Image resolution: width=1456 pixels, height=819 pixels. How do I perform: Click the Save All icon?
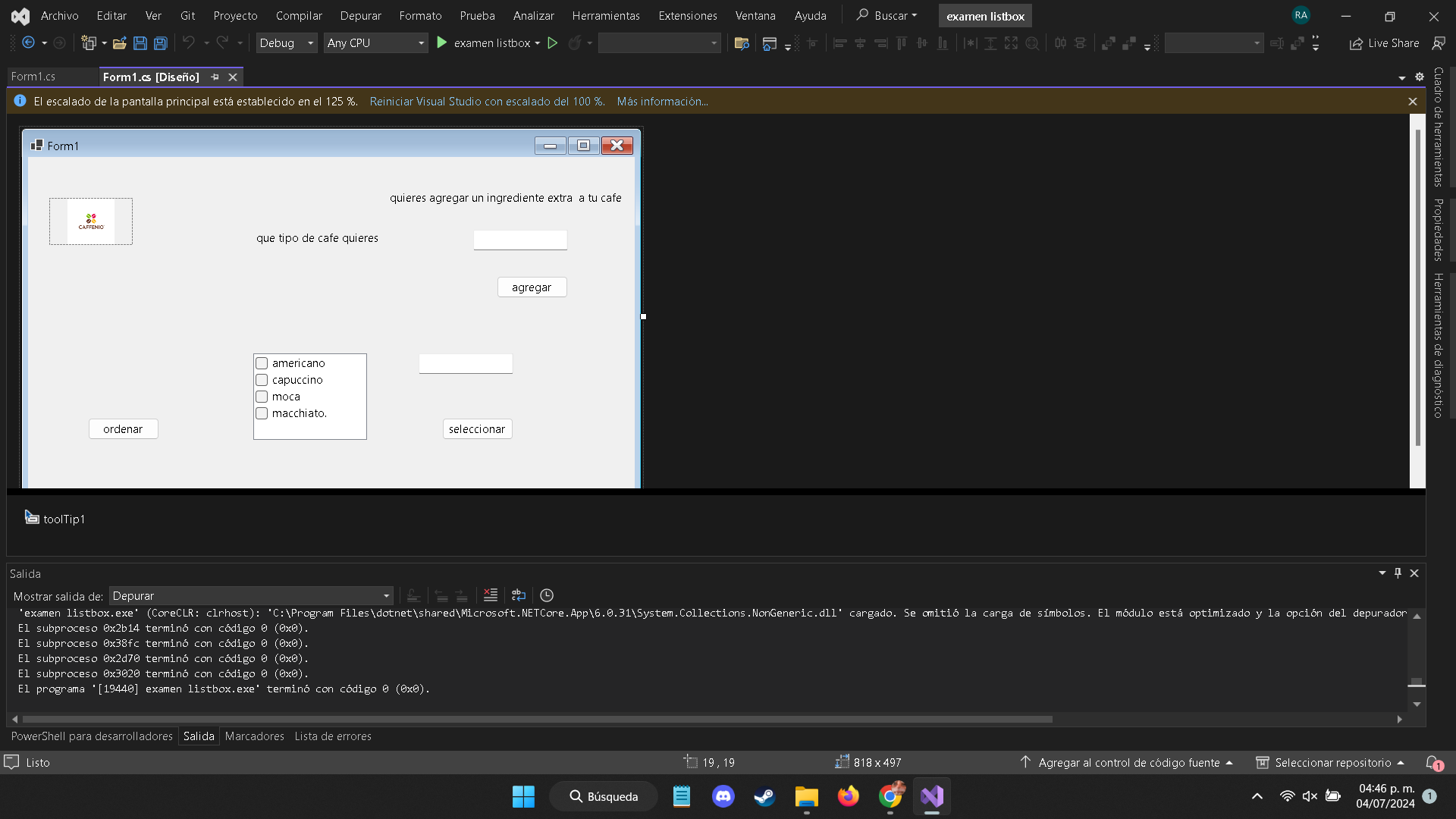tap(161, 43)
